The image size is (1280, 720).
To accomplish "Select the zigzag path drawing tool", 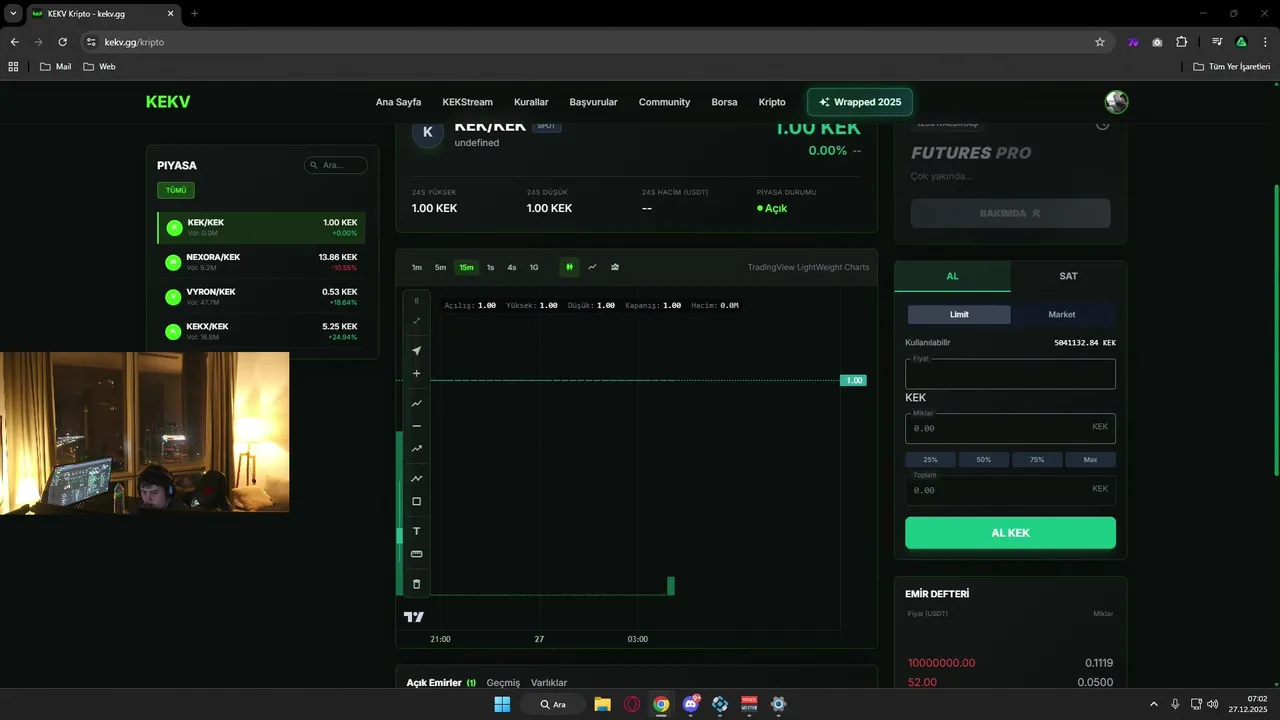I will (417, 478).
